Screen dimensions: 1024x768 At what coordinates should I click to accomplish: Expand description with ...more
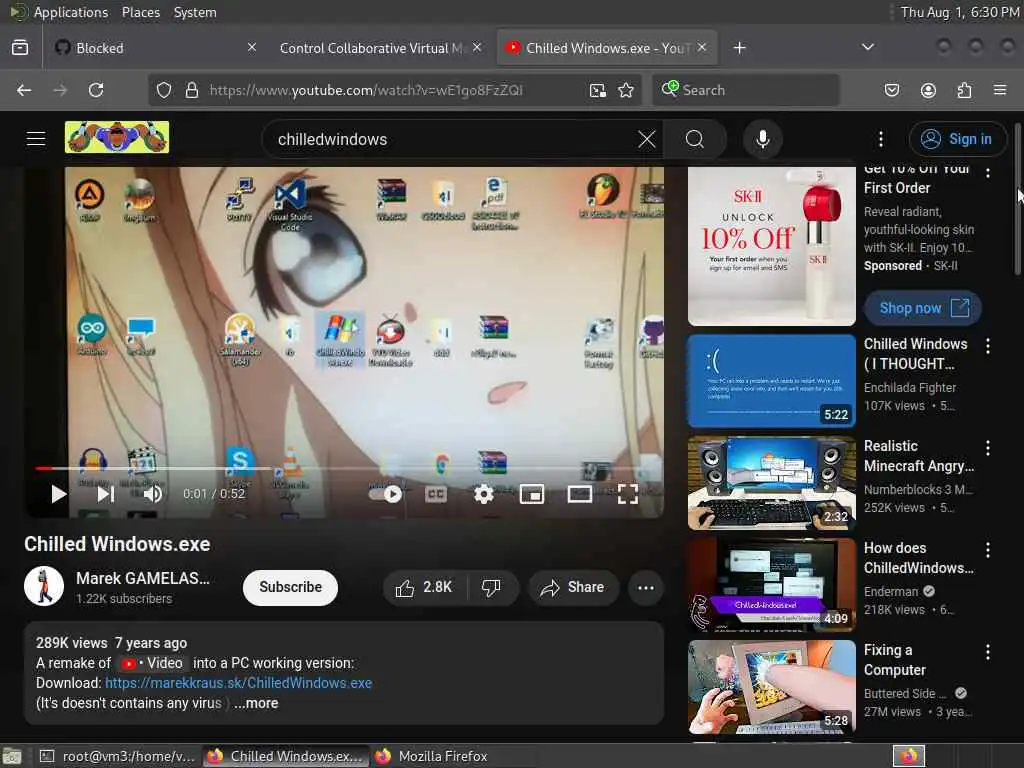coord(256,703)
